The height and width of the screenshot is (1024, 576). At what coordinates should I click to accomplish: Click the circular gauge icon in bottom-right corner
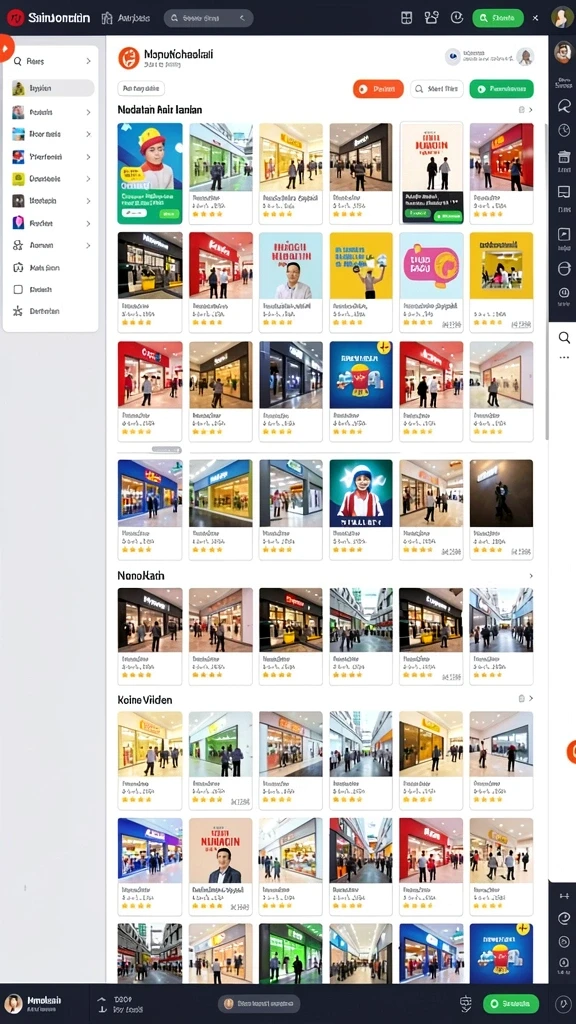click(x=563, y=1004)
